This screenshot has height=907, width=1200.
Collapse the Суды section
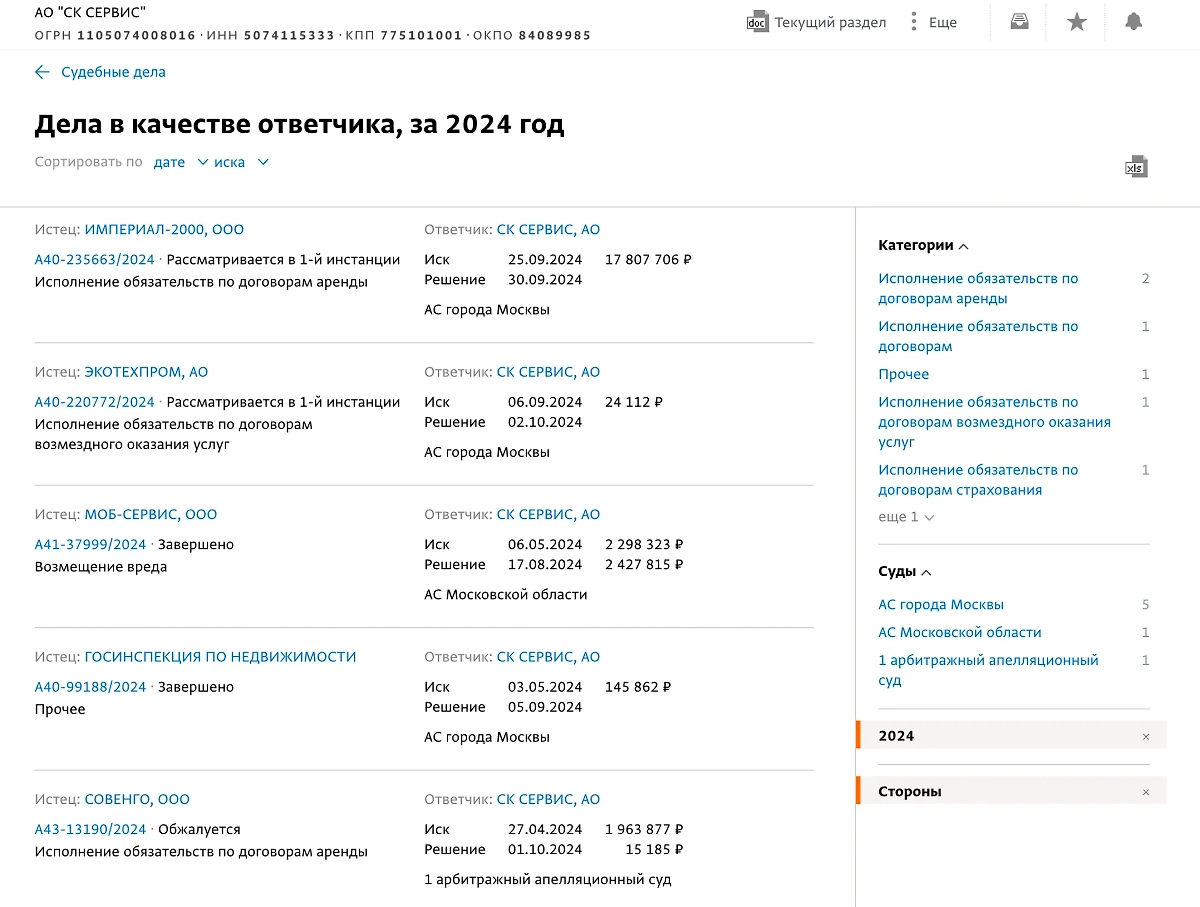click(x=925, y=571)
